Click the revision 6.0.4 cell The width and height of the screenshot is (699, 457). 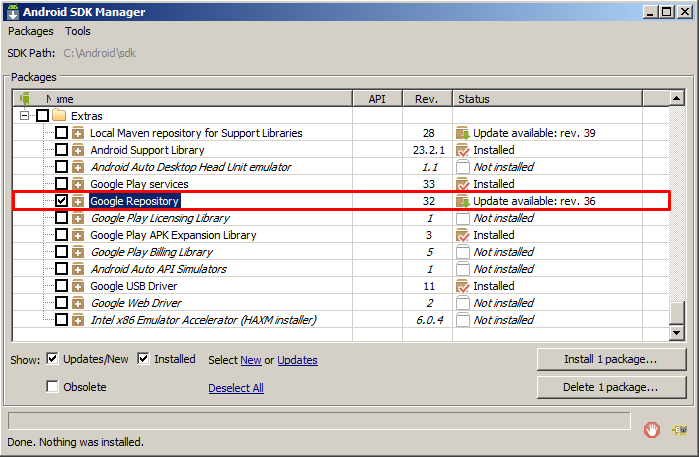click(430, 320)
